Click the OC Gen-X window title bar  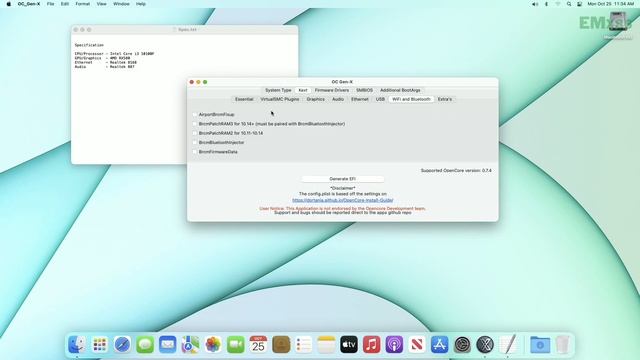(342, 82)
